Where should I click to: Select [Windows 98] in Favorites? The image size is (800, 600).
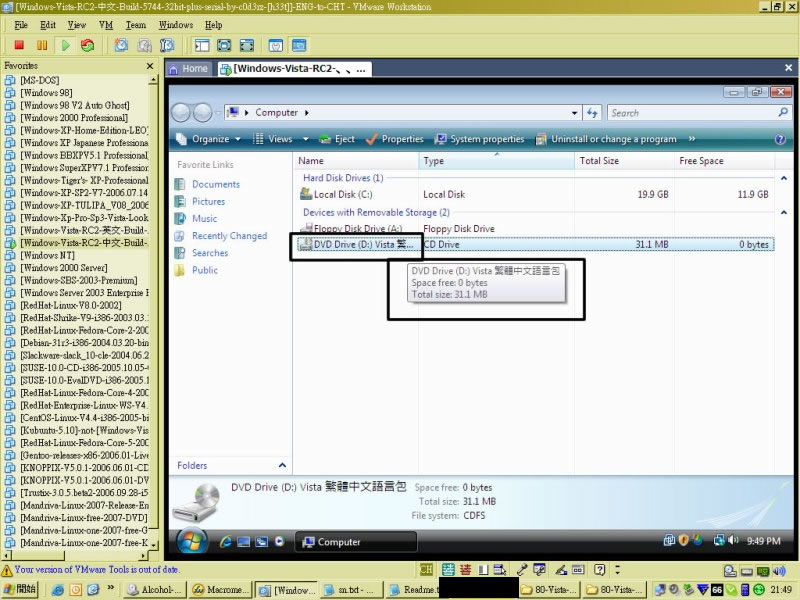[46, 93]
